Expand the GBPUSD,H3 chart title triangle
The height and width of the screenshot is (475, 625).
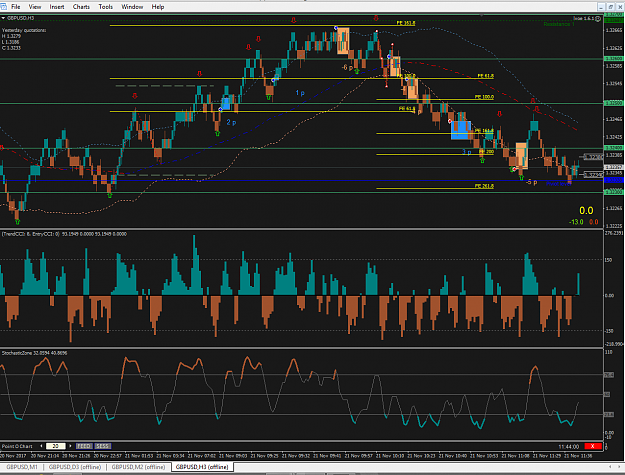[x=3, y=18]
